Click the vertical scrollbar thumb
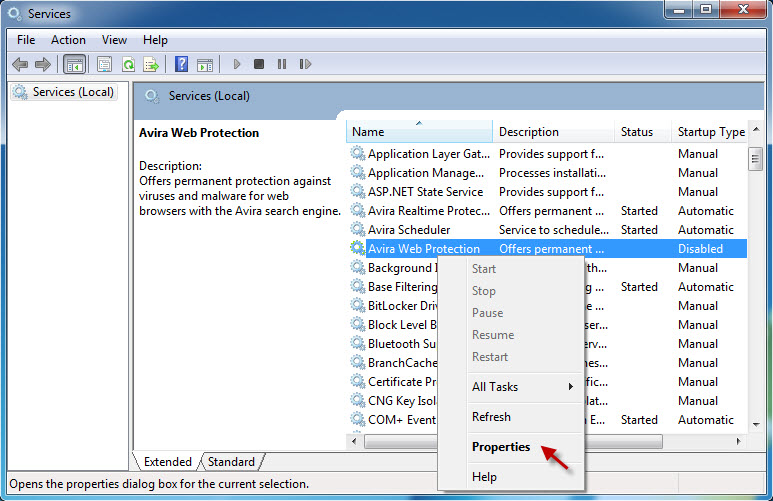Image resolution: width=773 pixels, height=501 pixels. click(755, 159)
